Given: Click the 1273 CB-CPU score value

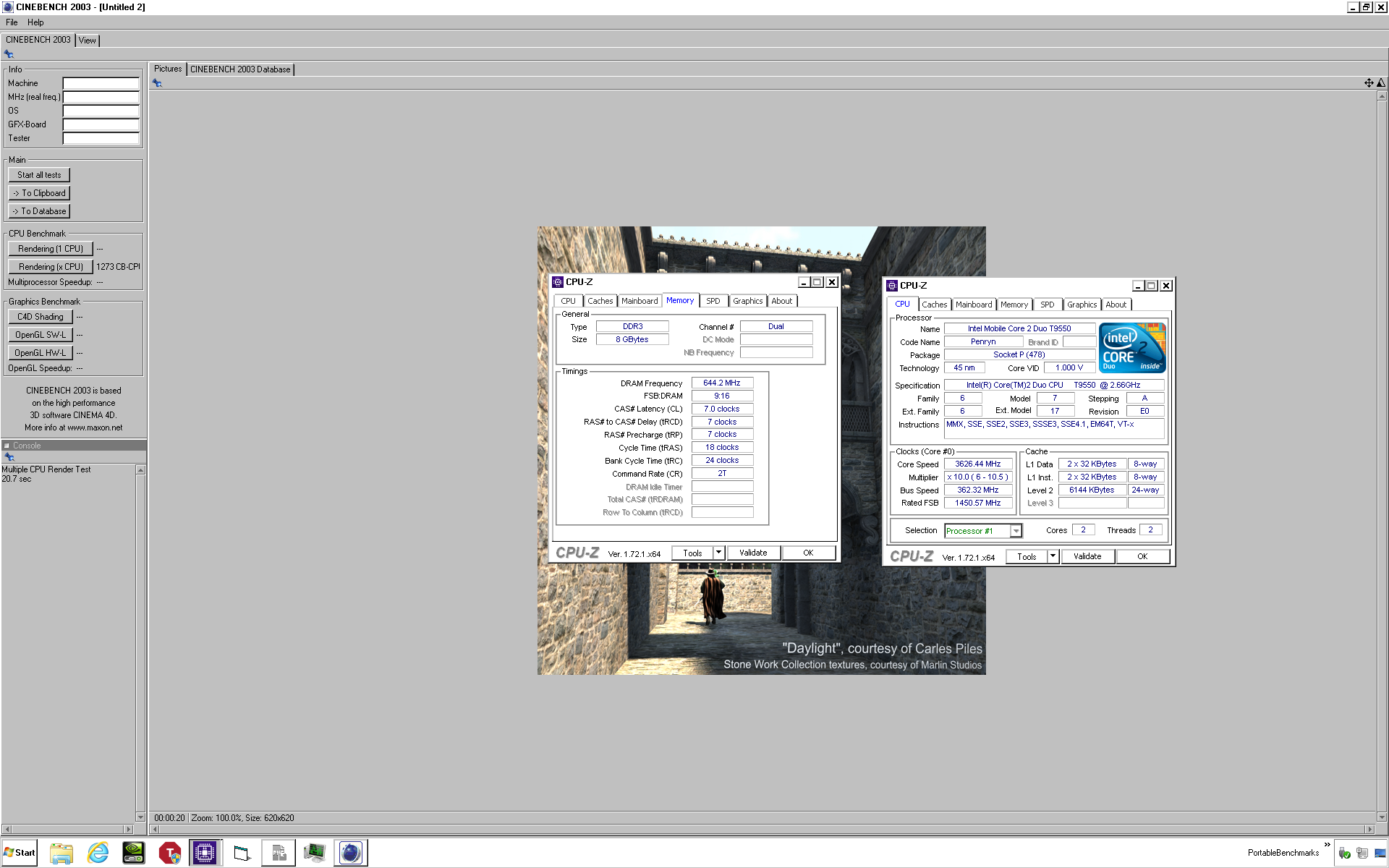Looking at the screenshot, I should tap(118, 267).
